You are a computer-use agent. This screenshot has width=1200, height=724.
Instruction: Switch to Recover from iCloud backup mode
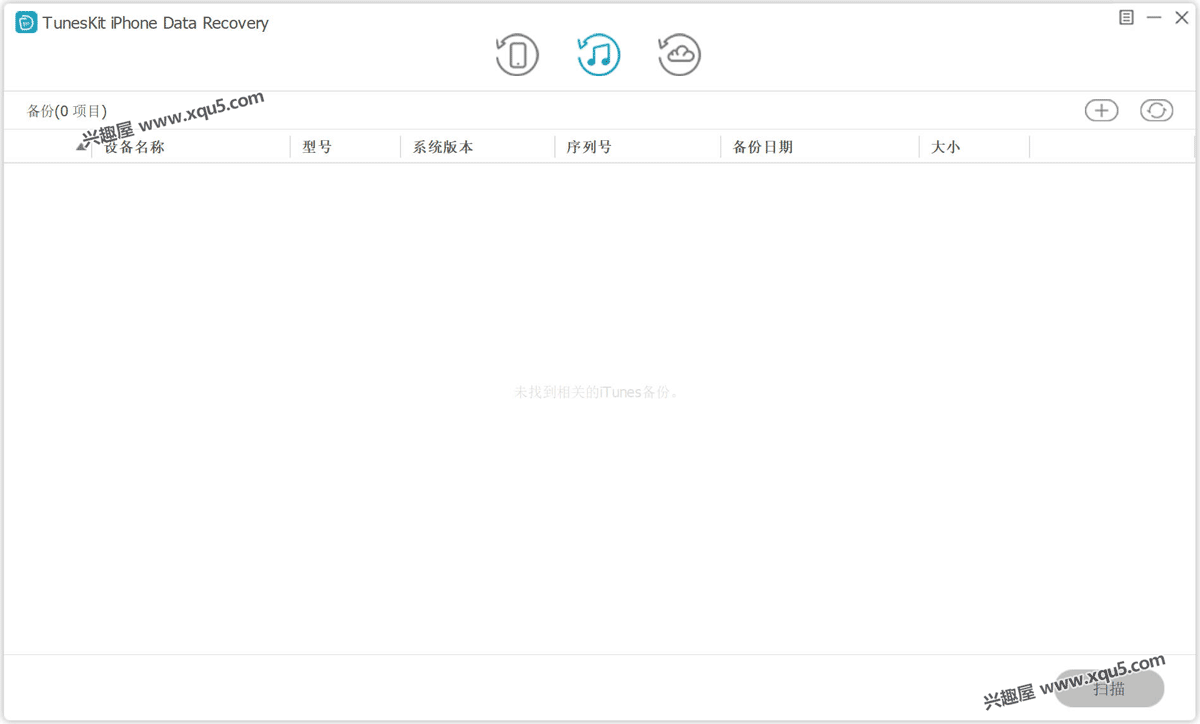[679, 55]
